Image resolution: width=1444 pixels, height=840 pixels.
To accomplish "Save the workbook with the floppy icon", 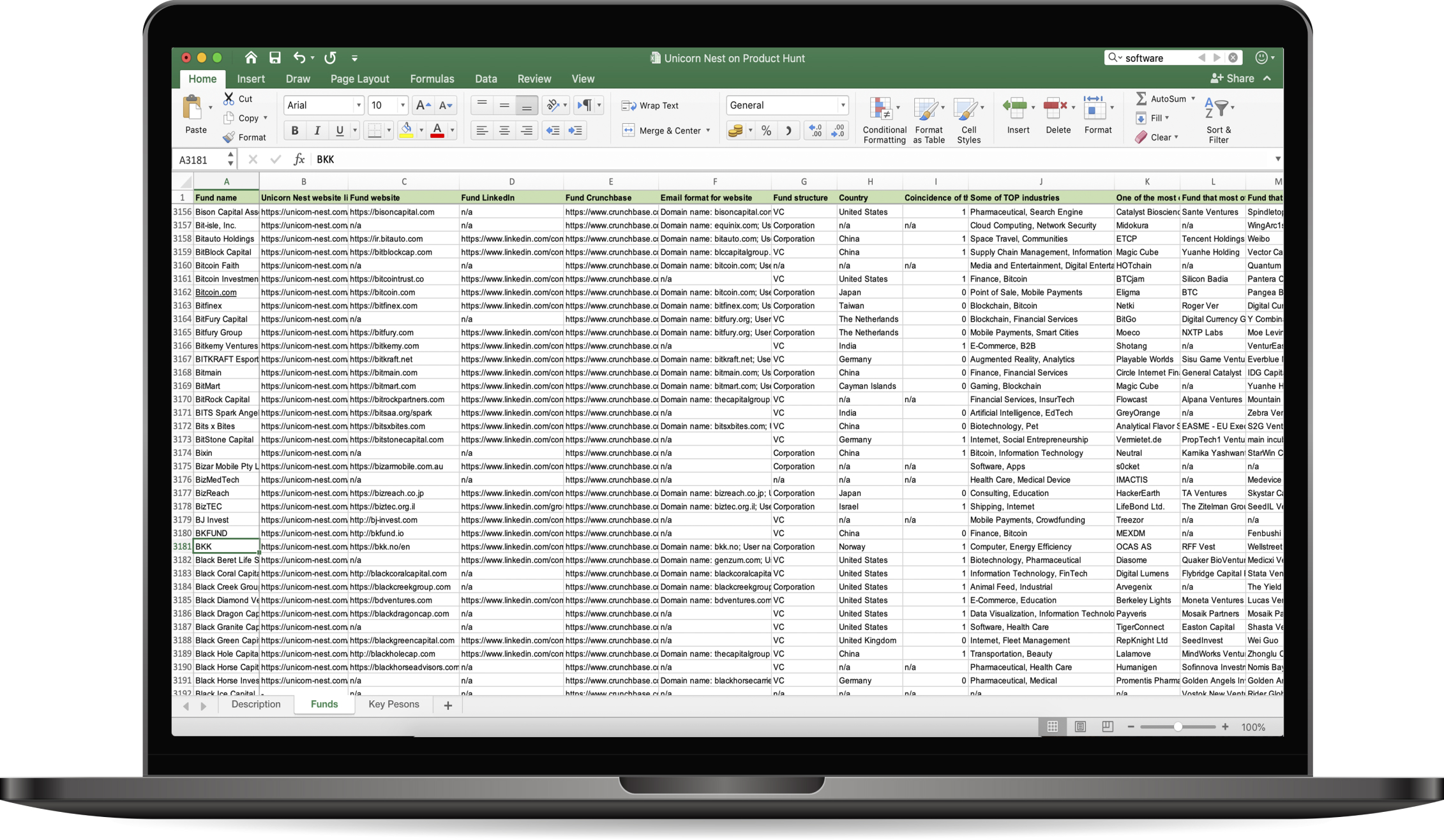I will [x=275, y=58].
